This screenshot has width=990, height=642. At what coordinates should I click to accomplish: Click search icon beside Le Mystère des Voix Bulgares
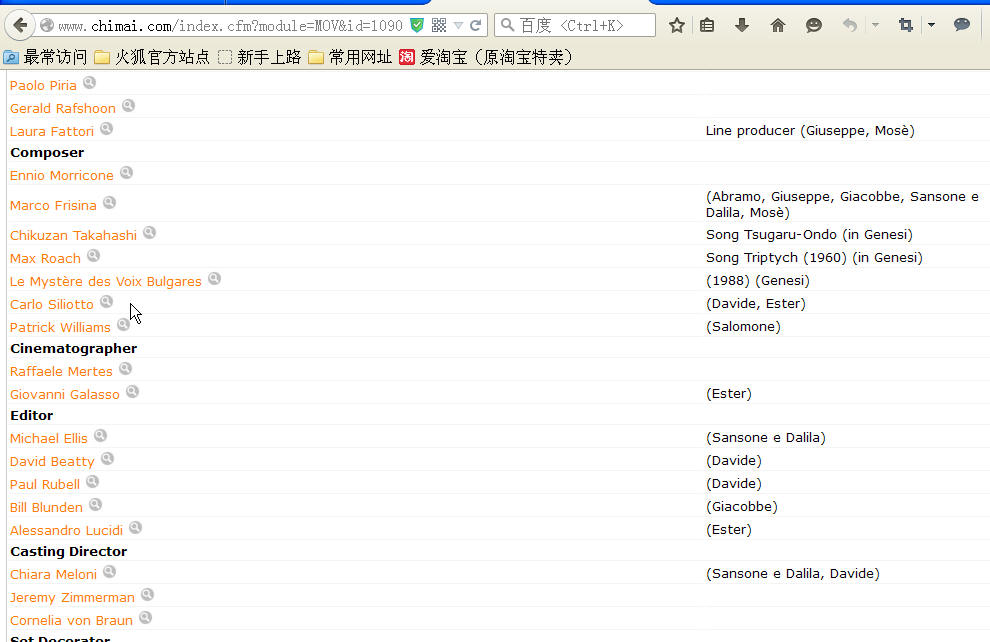(x=215, y=278)
